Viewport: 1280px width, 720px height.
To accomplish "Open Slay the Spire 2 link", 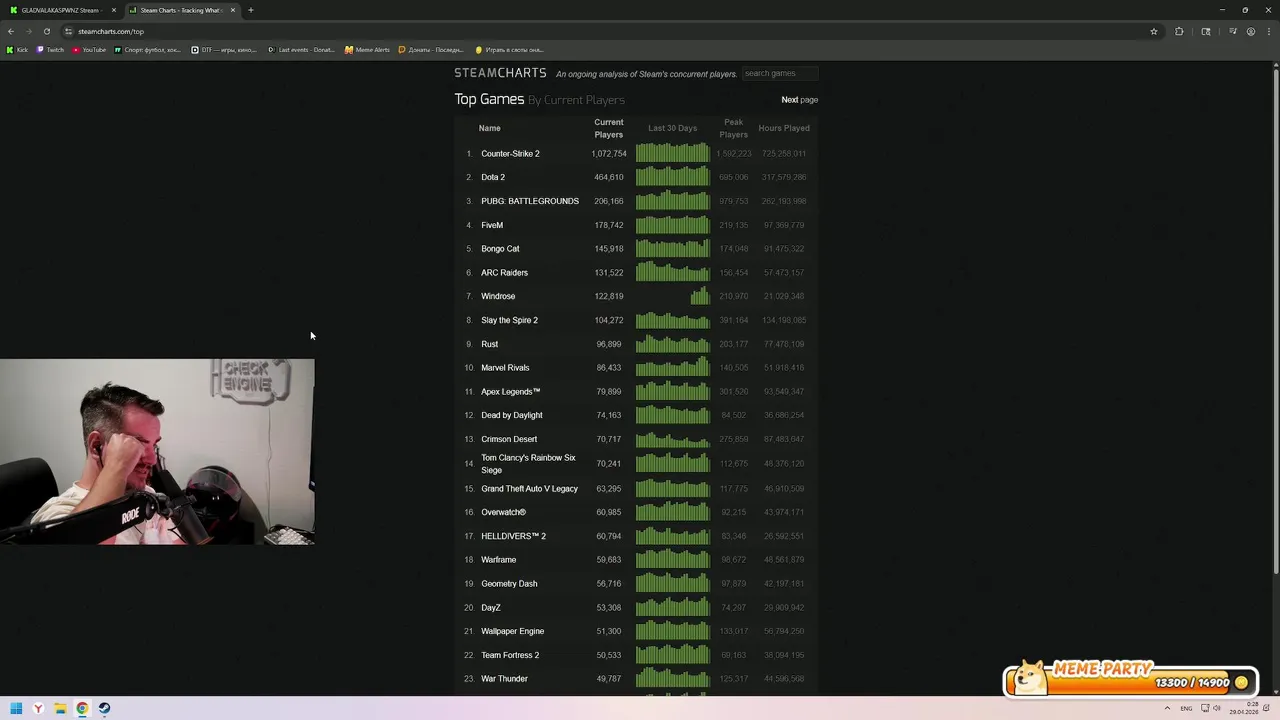I will (x=509, y=320).
